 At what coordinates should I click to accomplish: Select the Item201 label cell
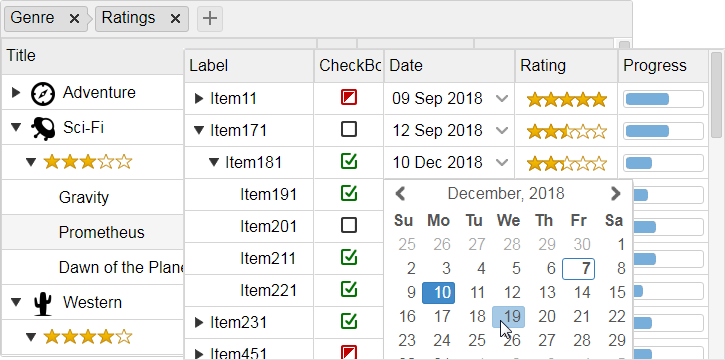pos(250,226)
